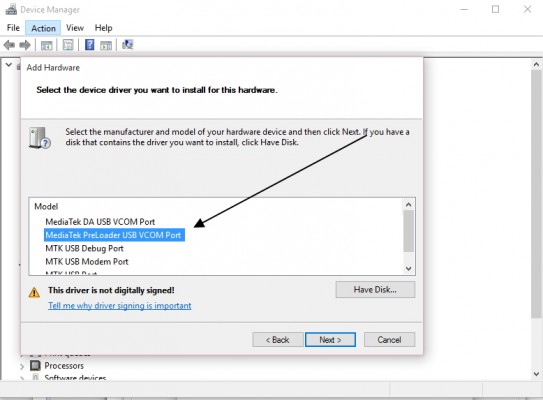Click the action pane toolbar icon

tap(106, 45)
